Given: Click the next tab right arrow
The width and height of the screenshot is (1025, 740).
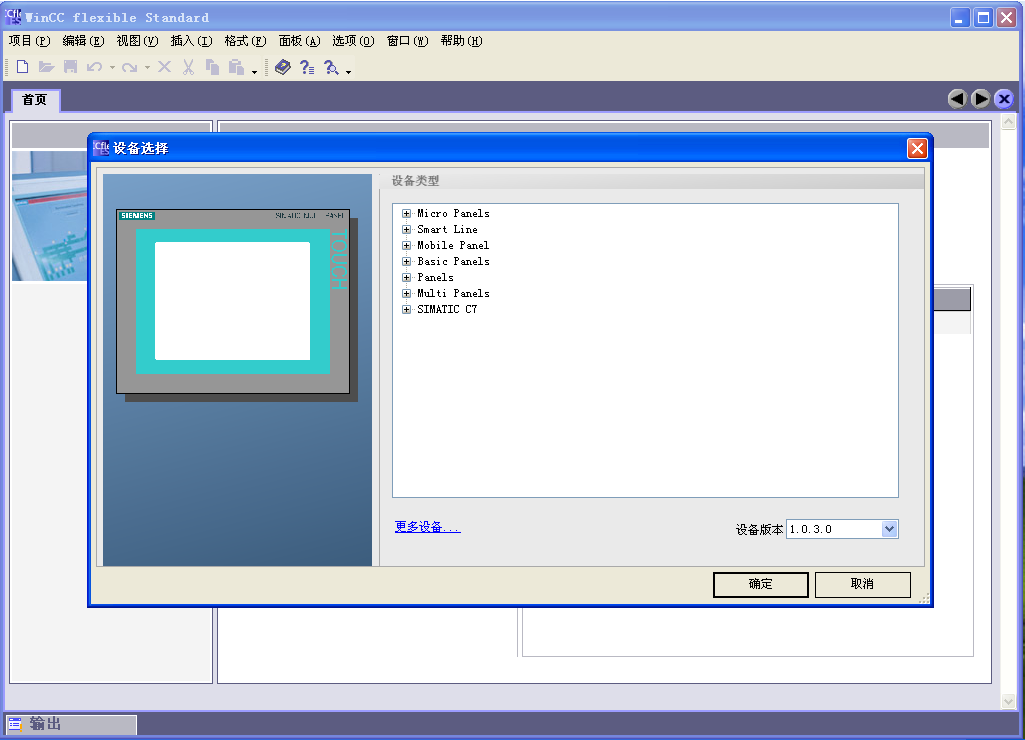Looking at the screenshot, I should (981, 99).
